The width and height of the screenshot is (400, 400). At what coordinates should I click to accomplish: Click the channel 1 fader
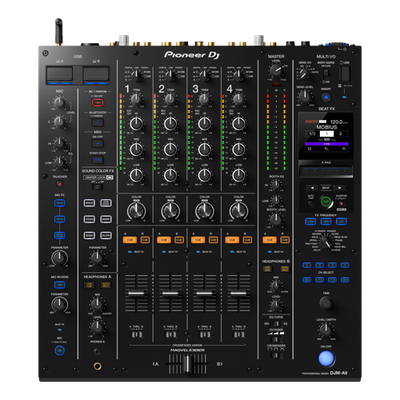(x=136, y=293)
